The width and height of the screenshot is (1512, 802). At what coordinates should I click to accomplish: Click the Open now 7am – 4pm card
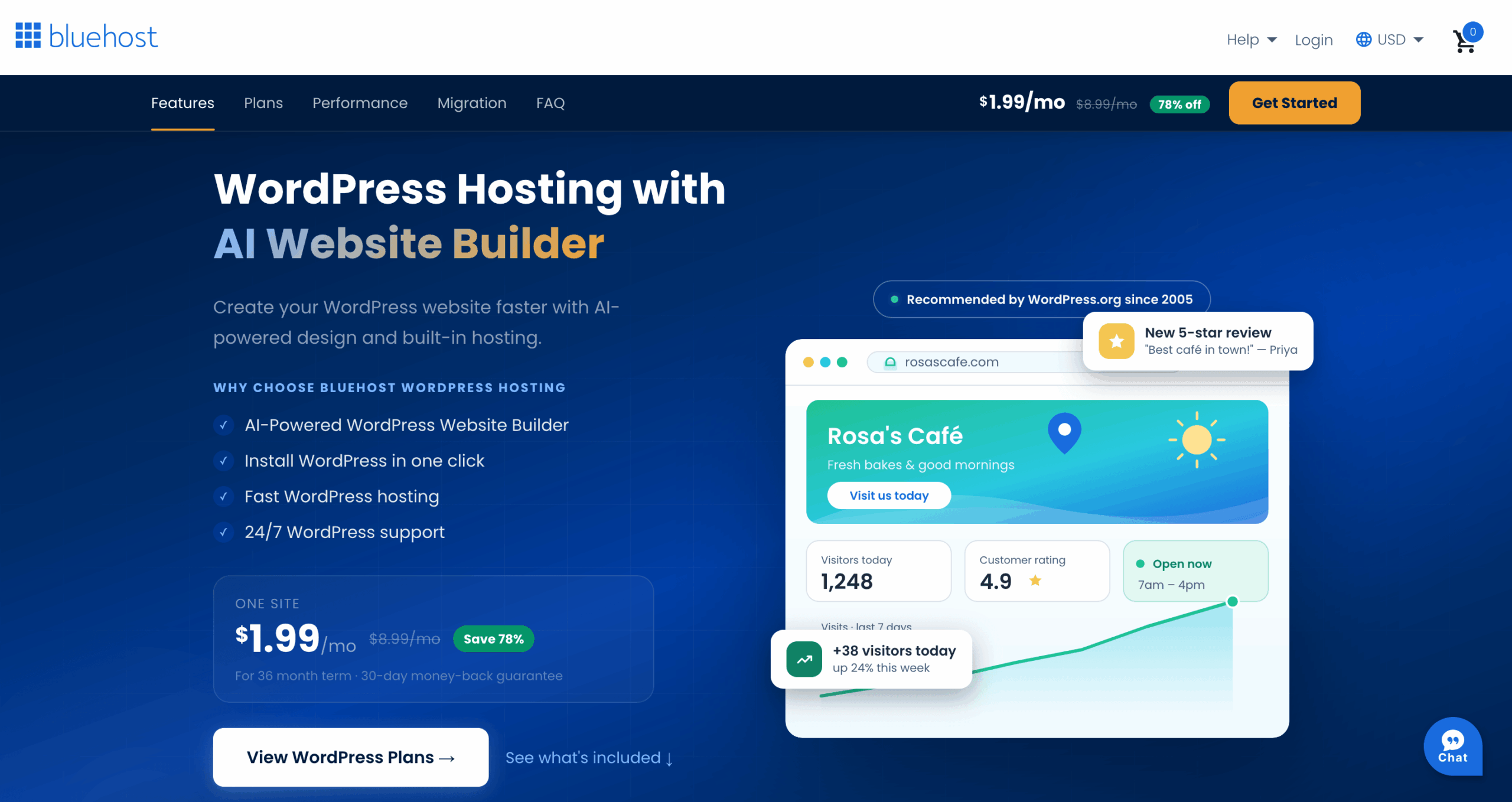[1195, 571]
